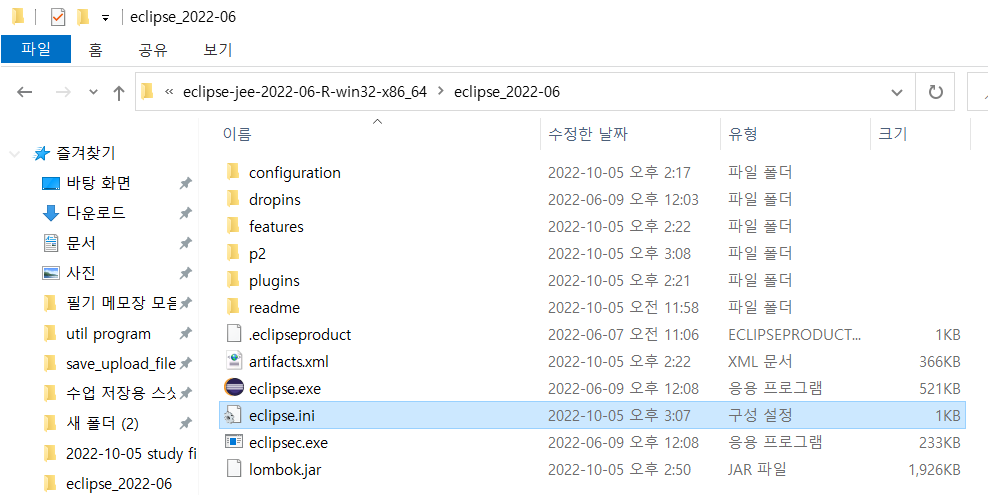The width and height of the screenshot is (988, 495).
Task: Select the features folder icon
Action: 233,225
